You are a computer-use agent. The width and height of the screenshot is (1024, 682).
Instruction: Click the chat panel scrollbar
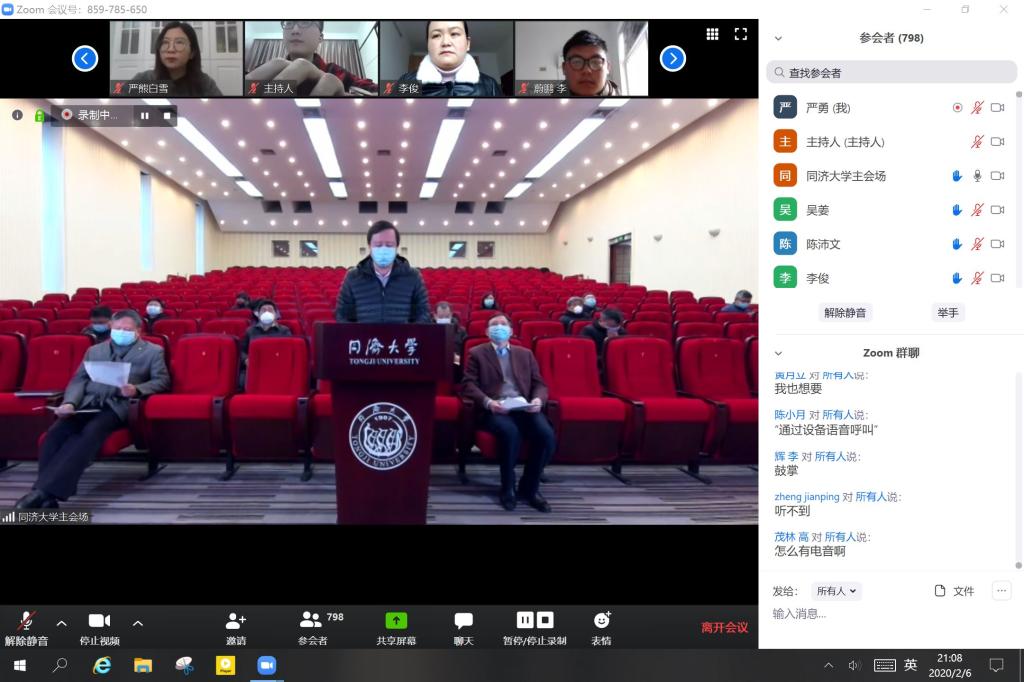pyautogui.click(x=1018, y=470)
